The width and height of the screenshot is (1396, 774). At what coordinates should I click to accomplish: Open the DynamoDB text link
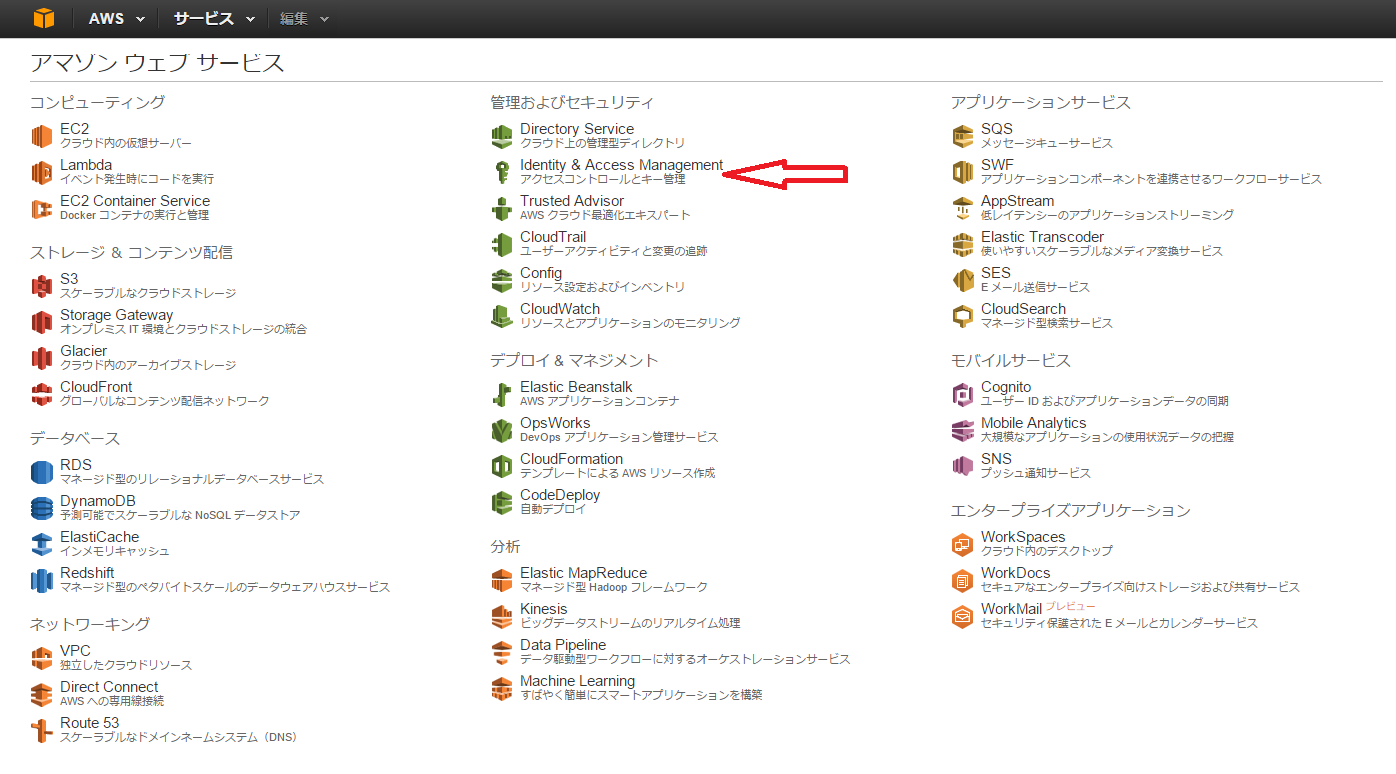tap(97, 501)
